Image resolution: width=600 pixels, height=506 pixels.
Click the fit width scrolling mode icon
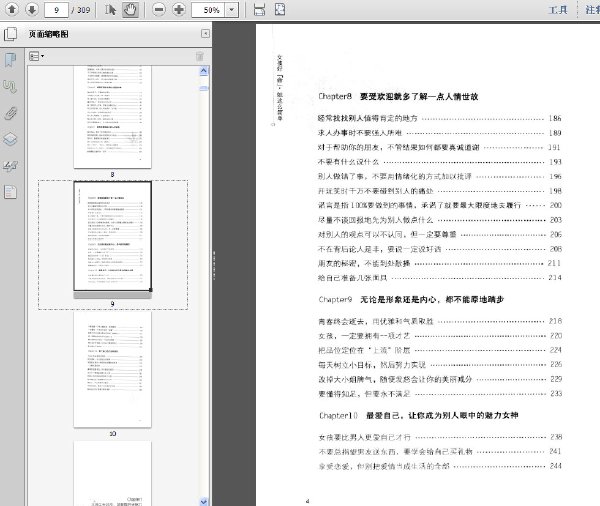pos(259,10)
